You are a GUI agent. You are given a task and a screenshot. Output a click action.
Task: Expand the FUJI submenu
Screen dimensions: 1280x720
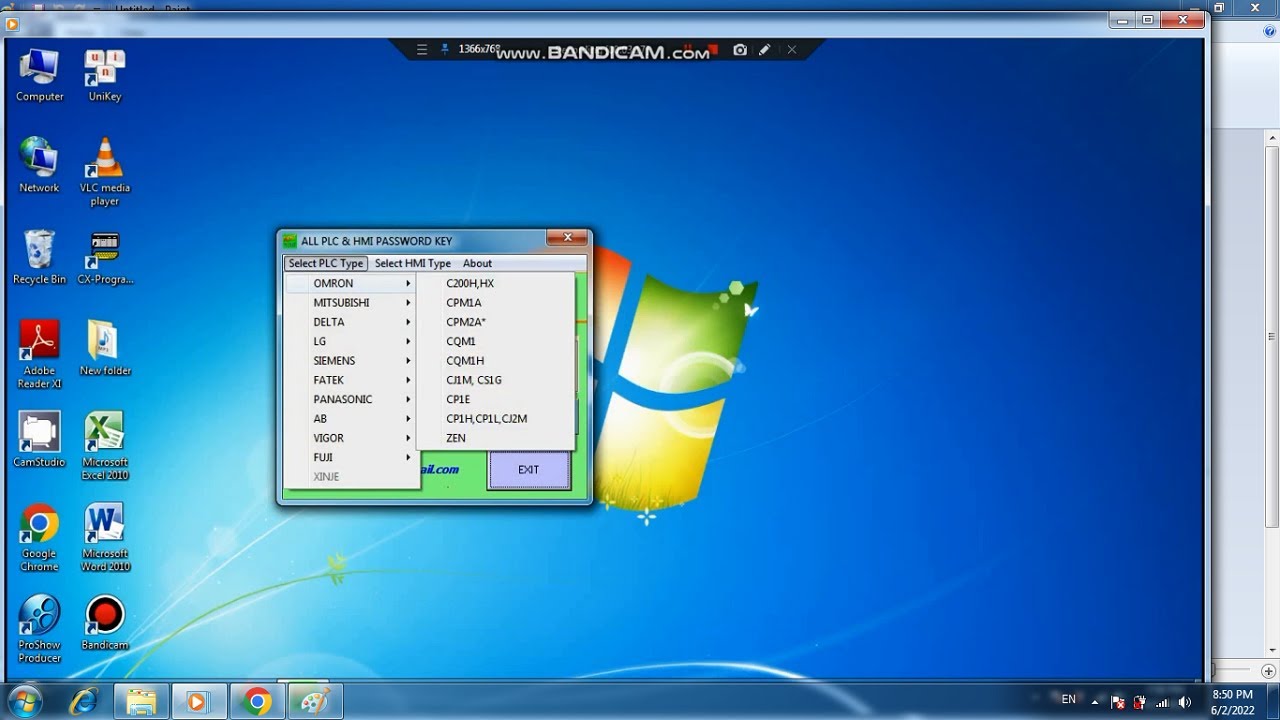point(351,457)
